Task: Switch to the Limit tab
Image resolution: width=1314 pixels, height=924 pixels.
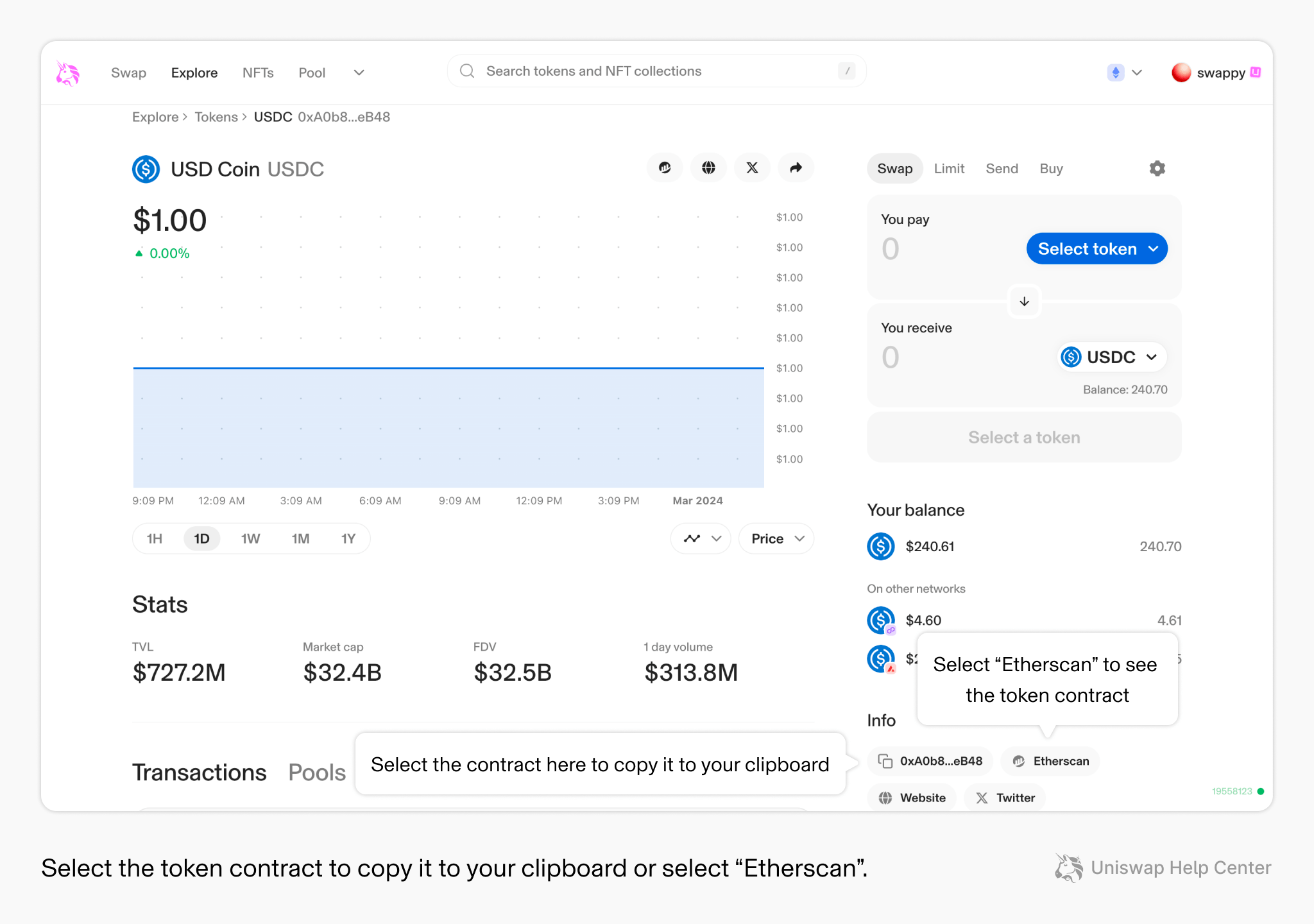Action: pyautogui.click(x=949, y=169)
